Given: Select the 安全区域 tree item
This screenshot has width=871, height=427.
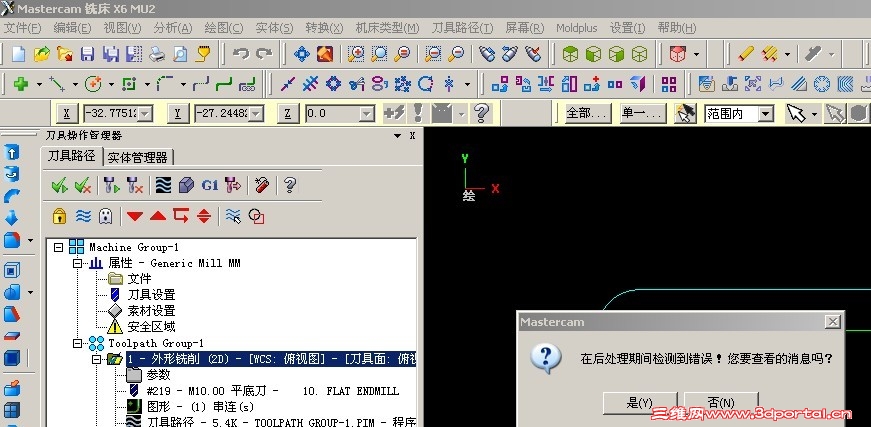Looking at the screenshot, I should coord(152,327).
